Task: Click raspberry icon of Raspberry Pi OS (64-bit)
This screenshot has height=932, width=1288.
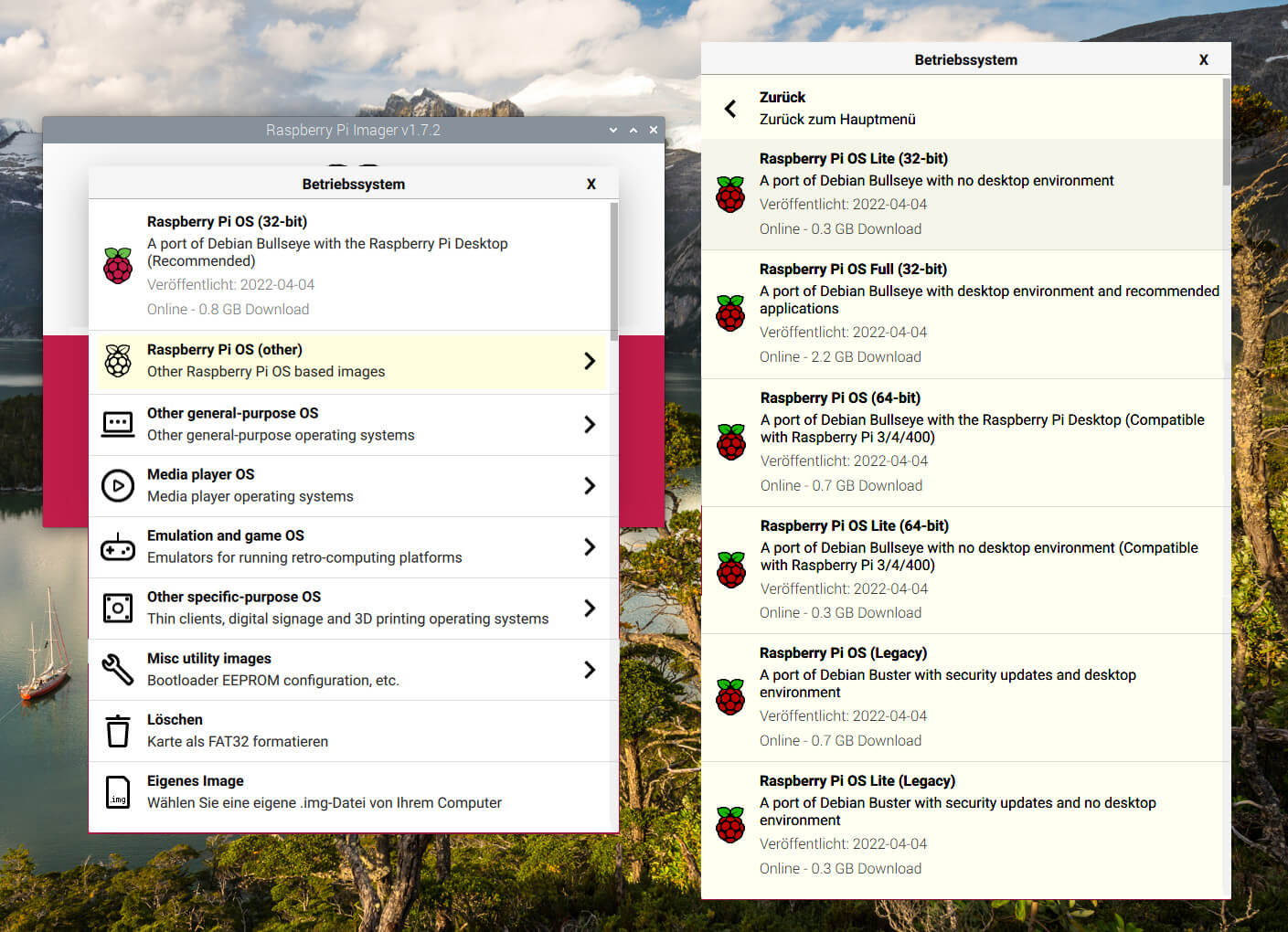Action: 731,441
